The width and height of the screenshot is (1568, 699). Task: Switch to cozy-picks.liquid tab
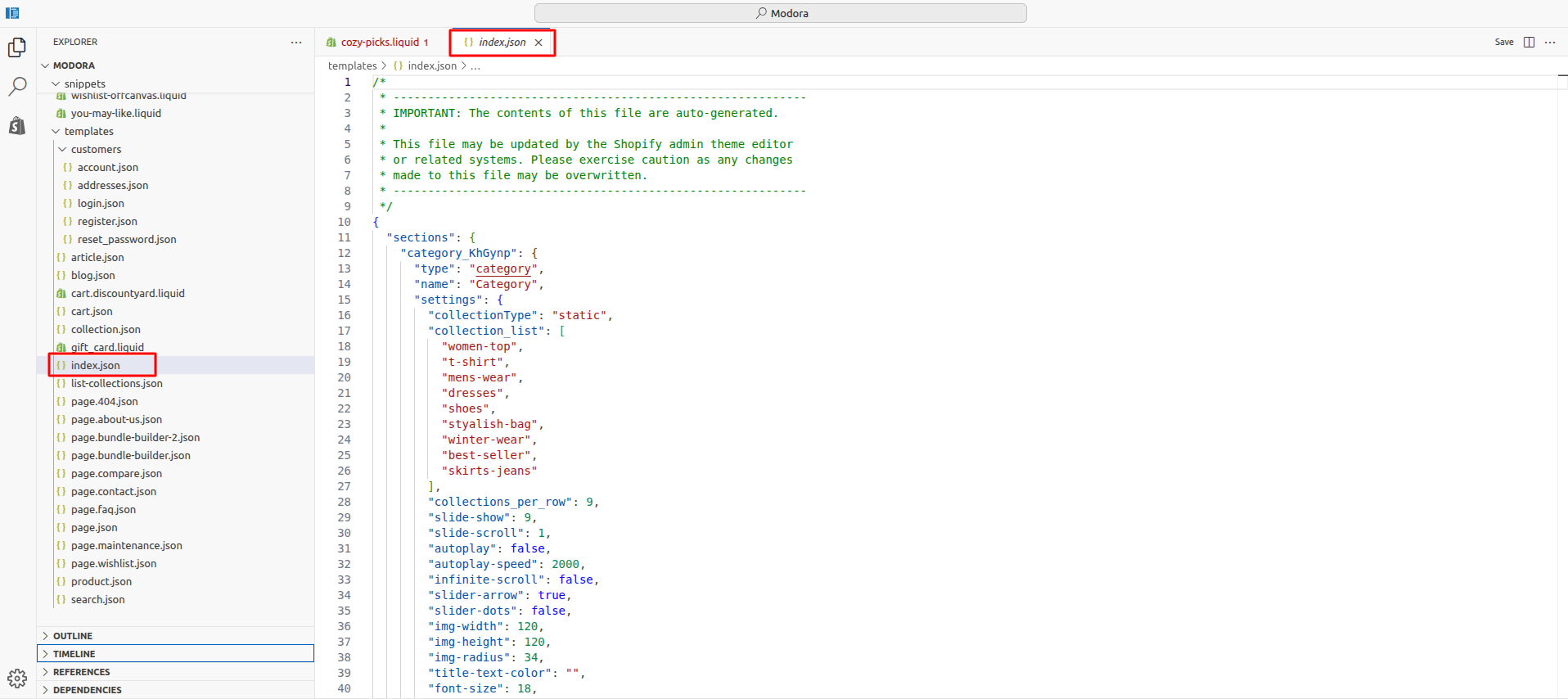[x=380, y=42]
